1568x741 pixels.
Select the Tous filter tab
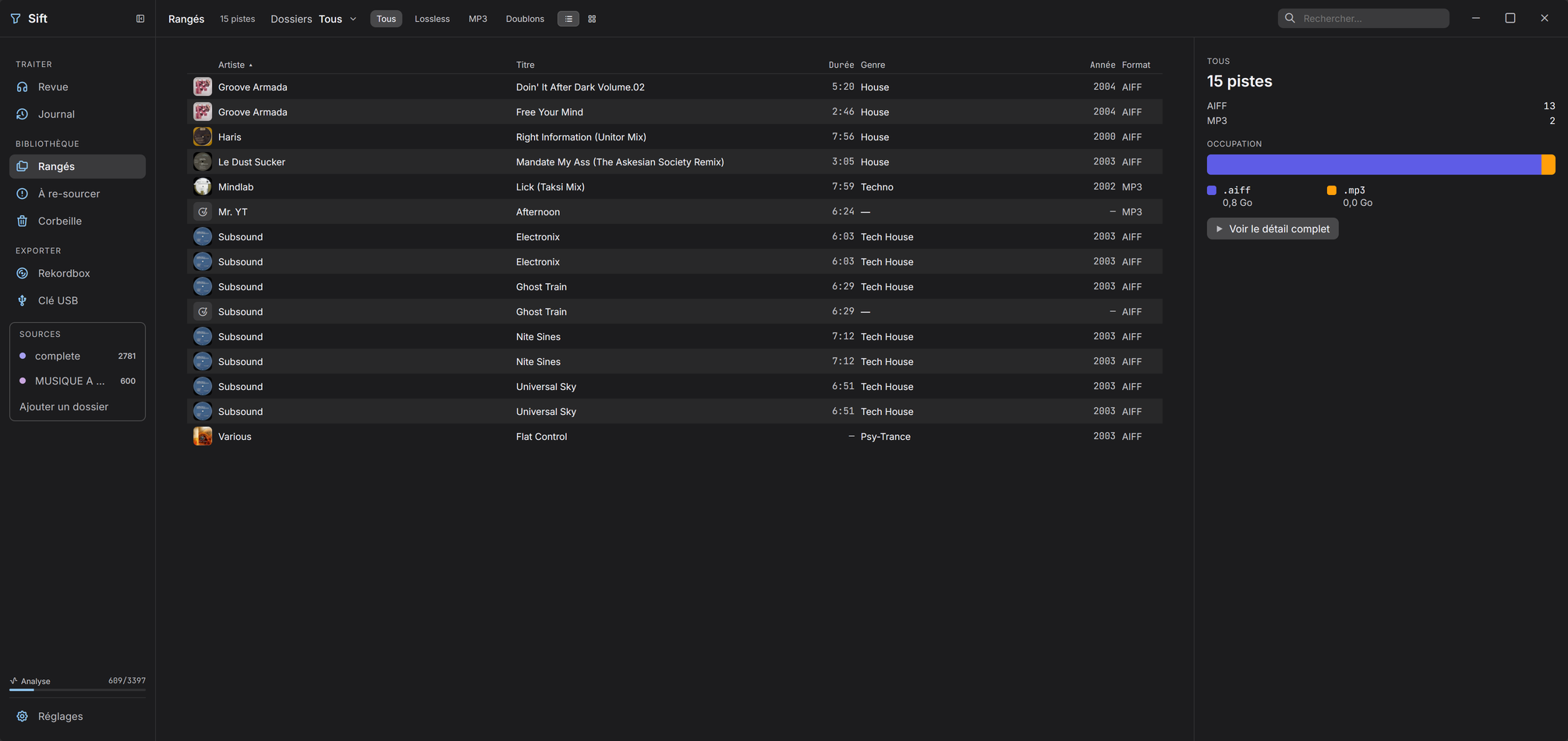coord(386,19)
